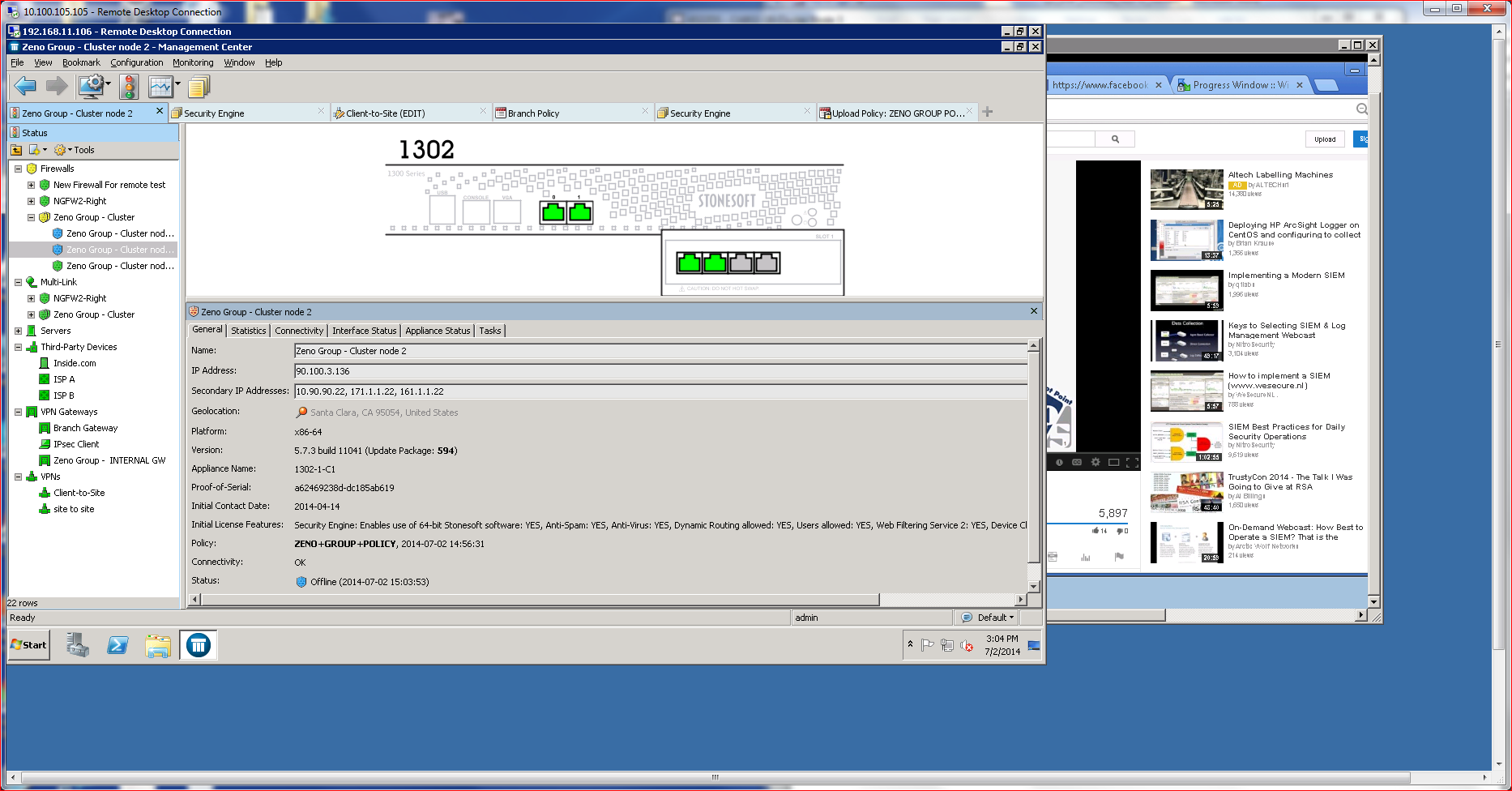
Task: Open the File menu
Action: 17,62
